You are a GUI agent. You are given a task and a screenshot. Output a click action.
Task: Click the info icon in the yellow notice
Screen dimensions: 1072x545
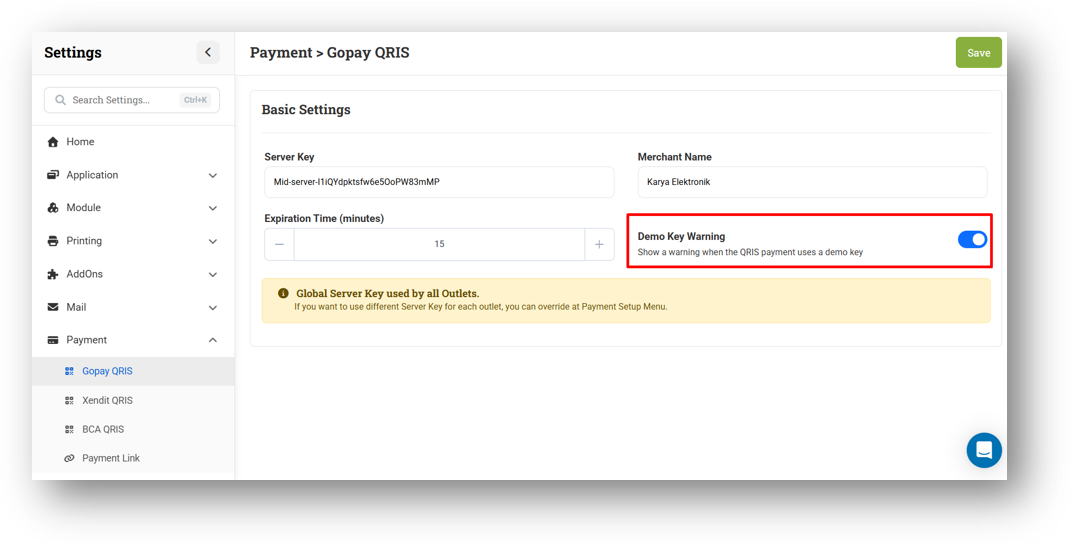point(283,293)
